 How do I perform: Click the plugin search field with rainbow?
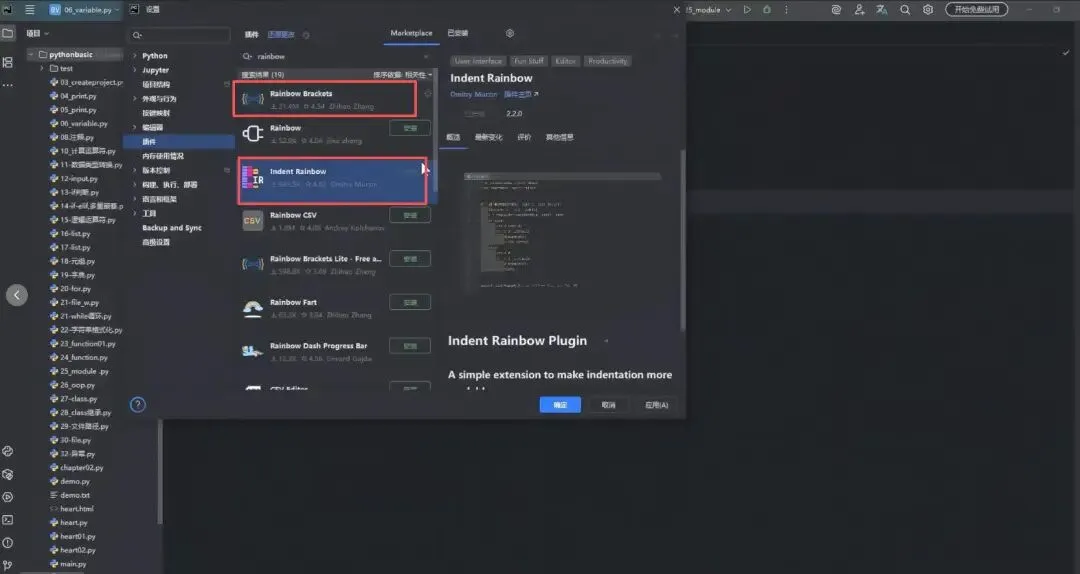336,57
